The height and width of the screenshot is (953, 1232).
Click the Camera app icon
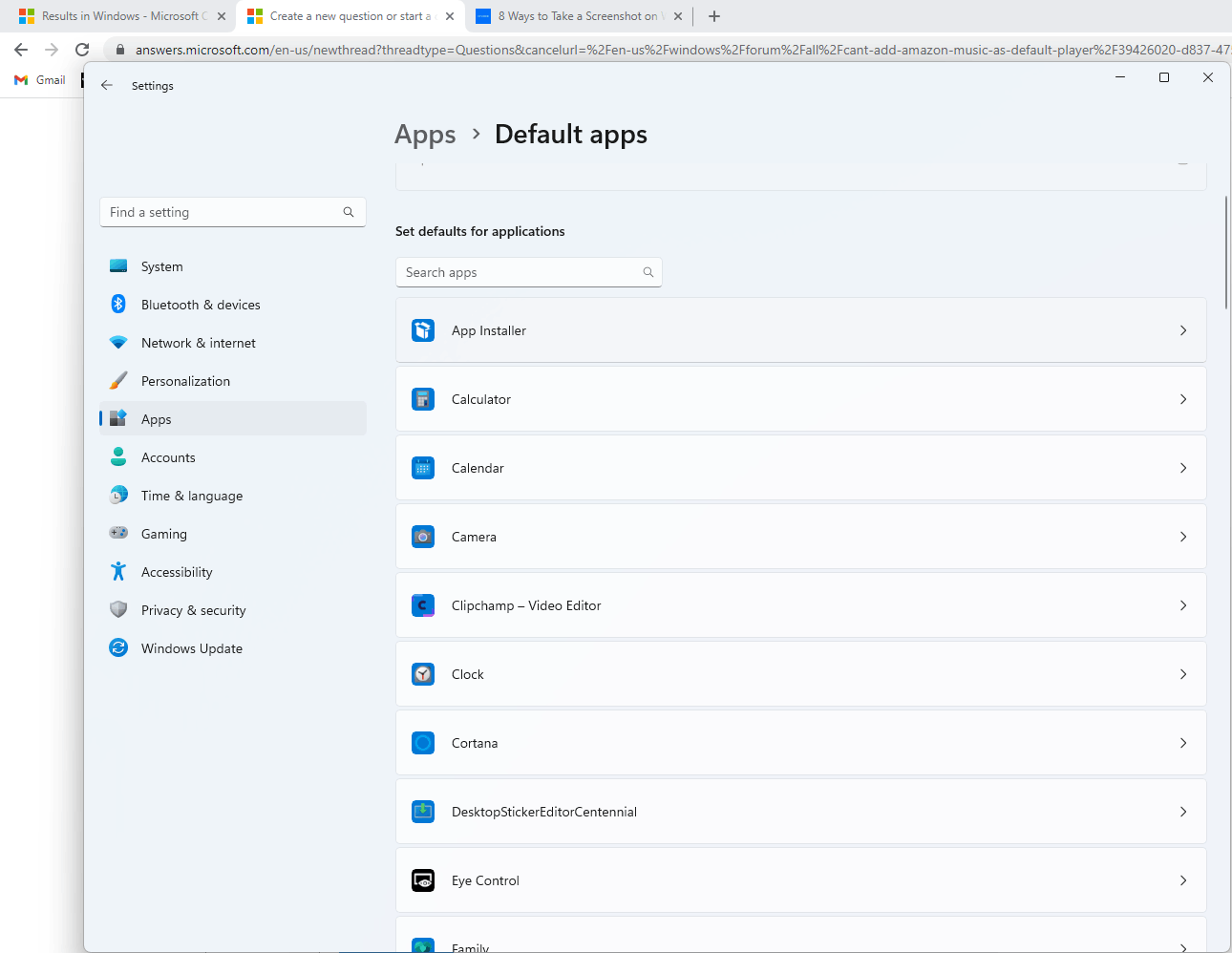(423, 537)
